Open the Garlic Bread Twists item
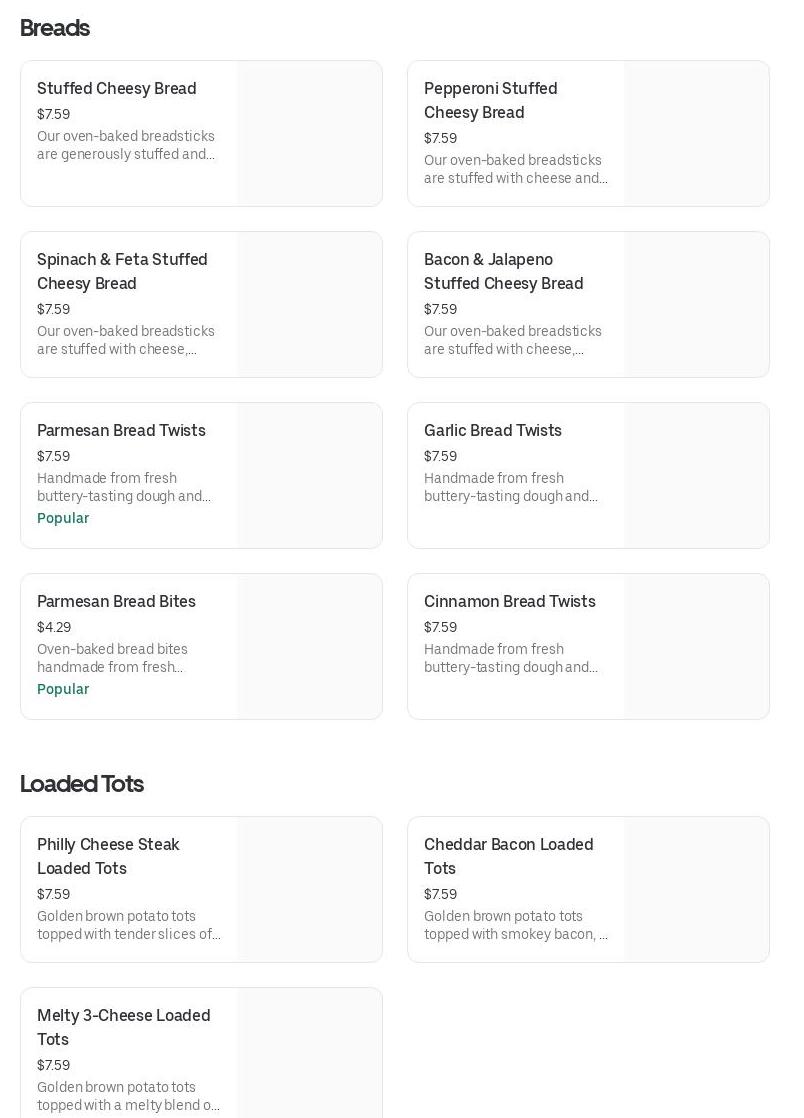This screenshot has width=804, height=1118. click(x=493, y=431)
